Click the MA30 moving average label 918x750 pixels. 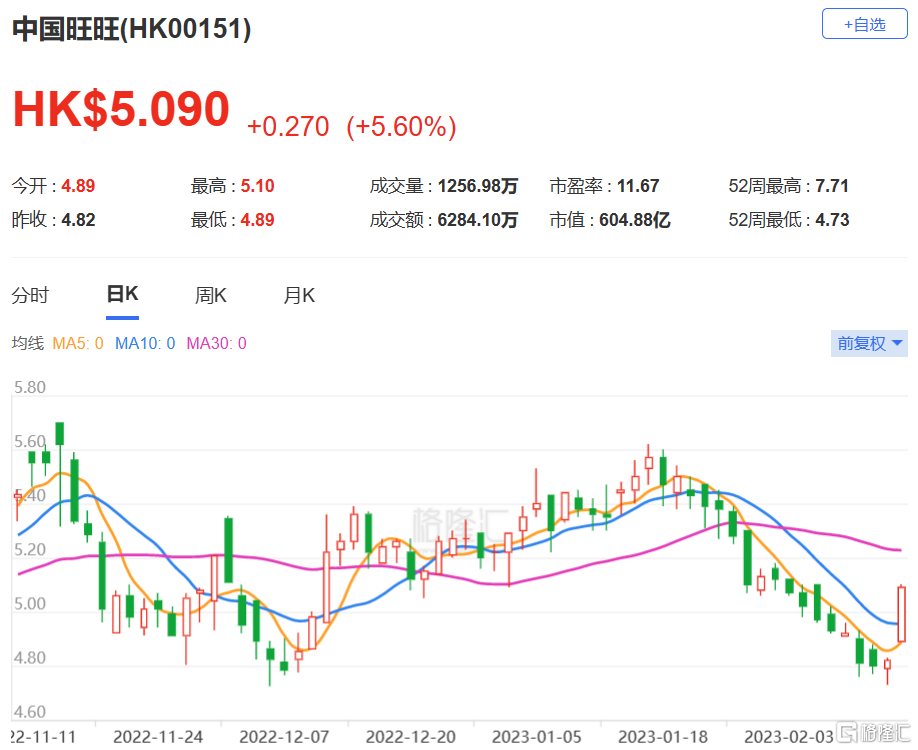(x=217, y=343)
